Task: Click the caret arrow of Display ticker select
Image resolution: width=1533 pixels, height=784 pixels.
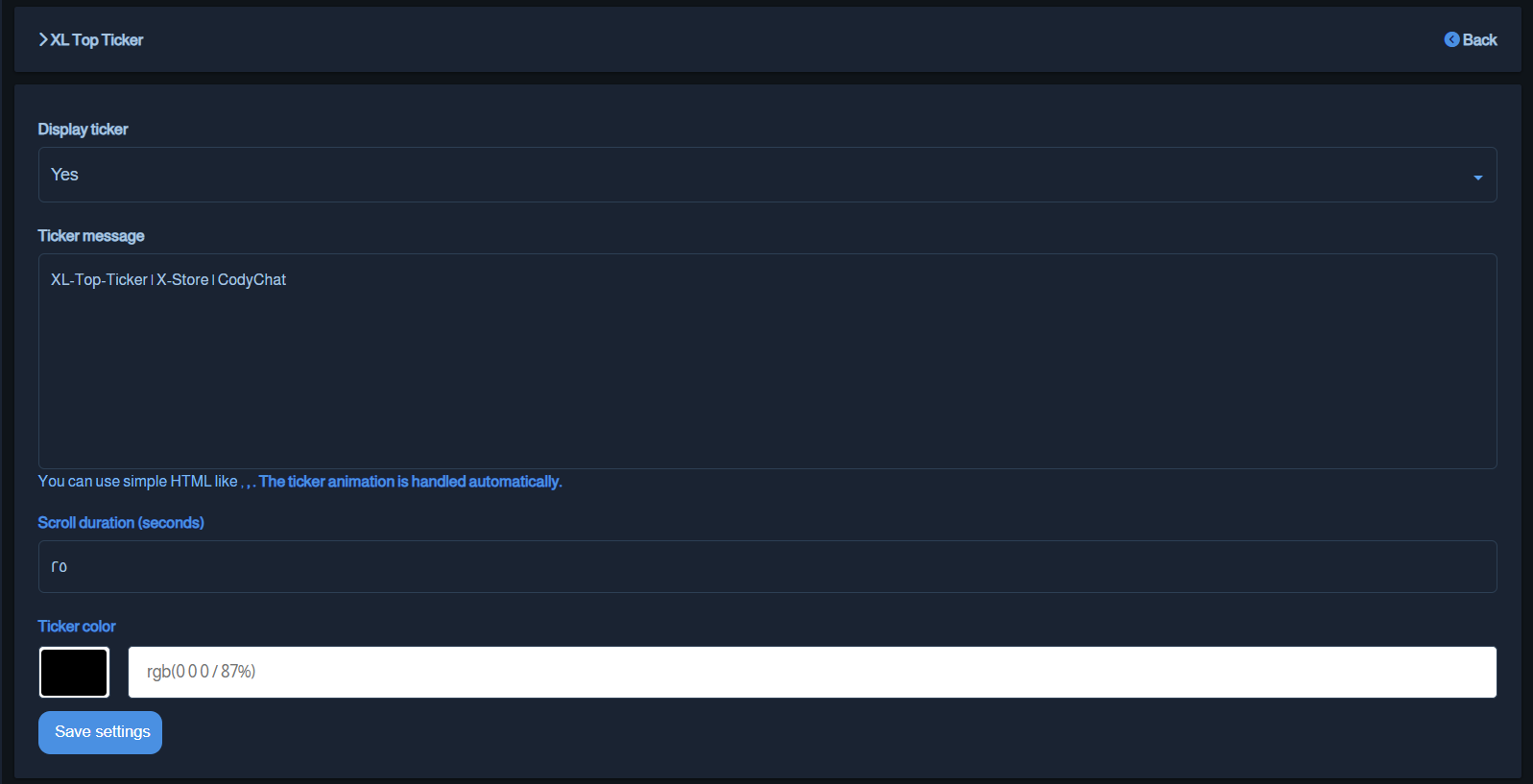Action: [1477, 177]
